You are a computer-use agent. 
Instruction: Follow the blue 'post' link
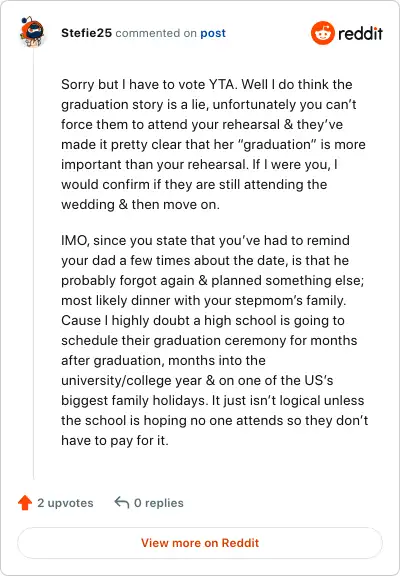pos(213,33)
